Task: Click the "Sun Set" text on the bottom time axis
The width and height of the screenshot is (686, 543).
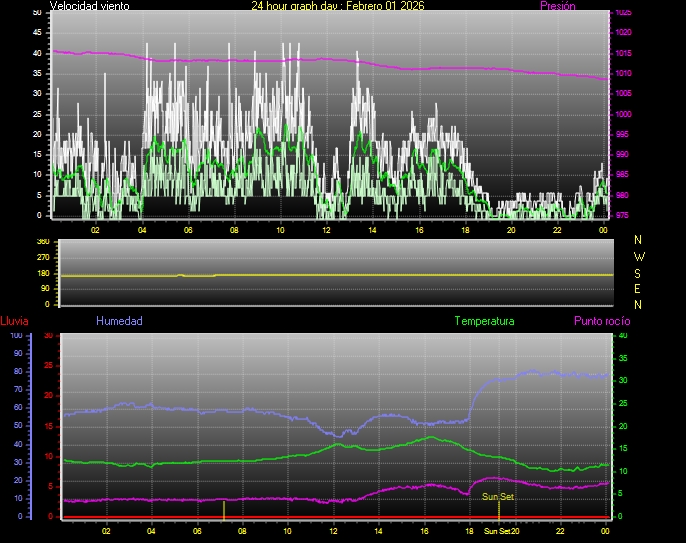Action: [497, 531]
